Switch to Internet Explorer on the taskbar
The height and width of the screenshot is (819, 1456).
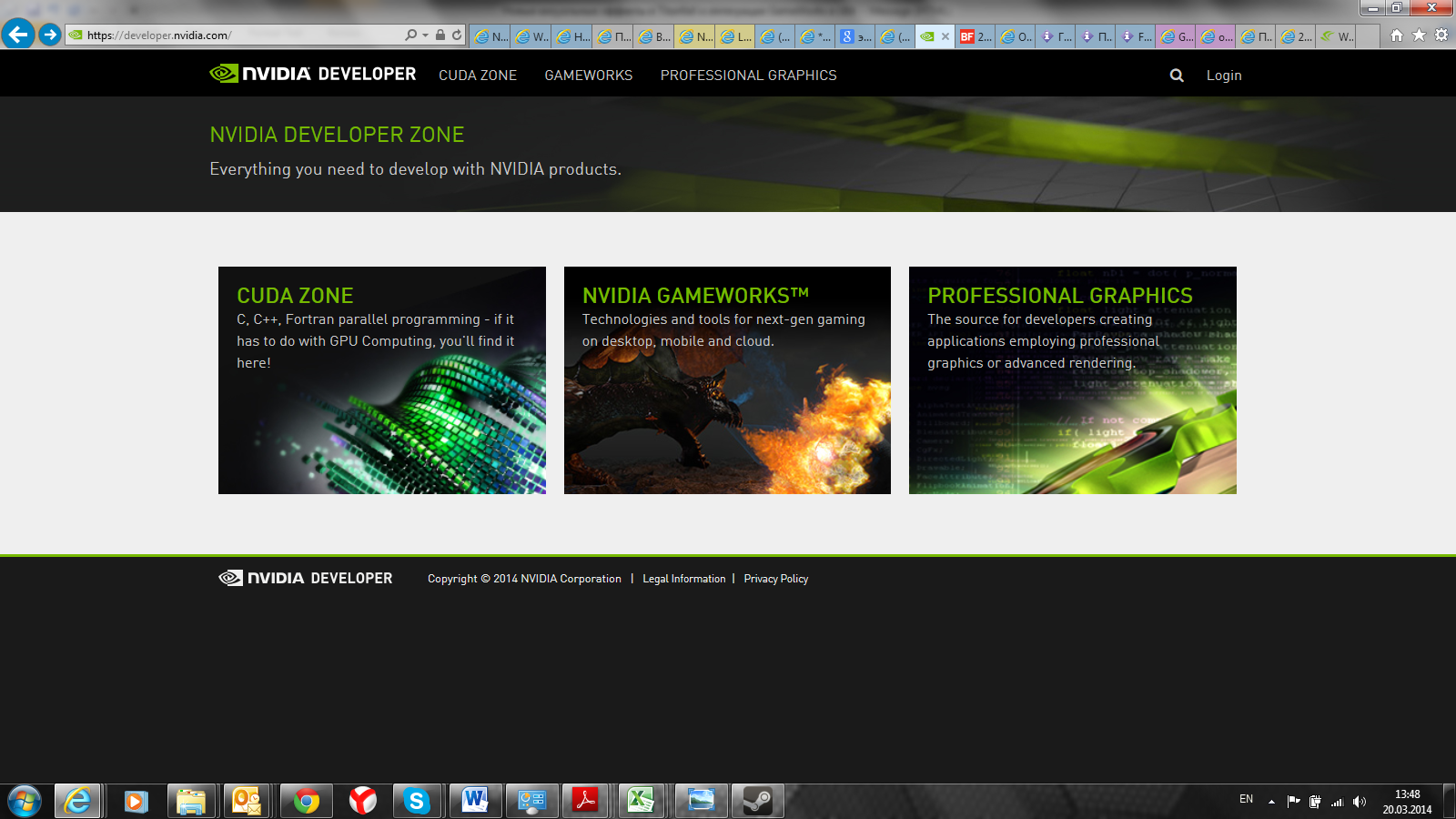coord(78,801)
